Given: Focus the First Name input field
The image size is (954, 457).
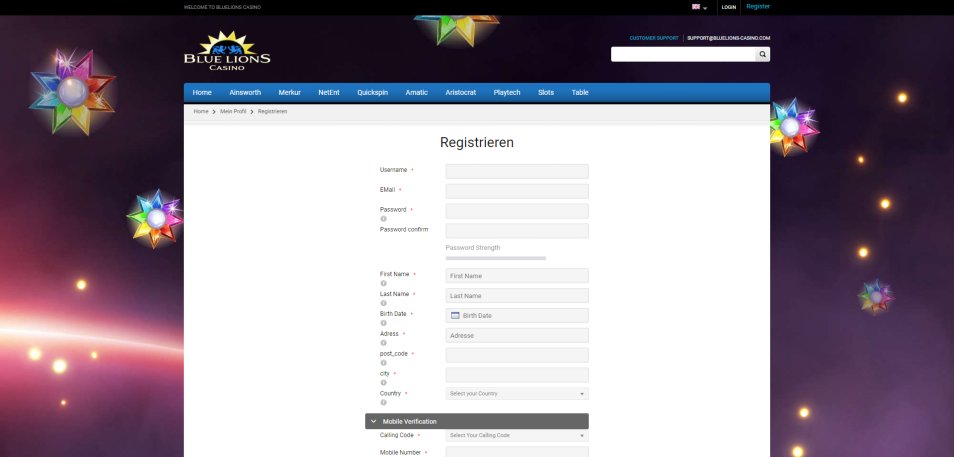Looking at the screenshot, I should pyautogui.click(x=517, y=276).
